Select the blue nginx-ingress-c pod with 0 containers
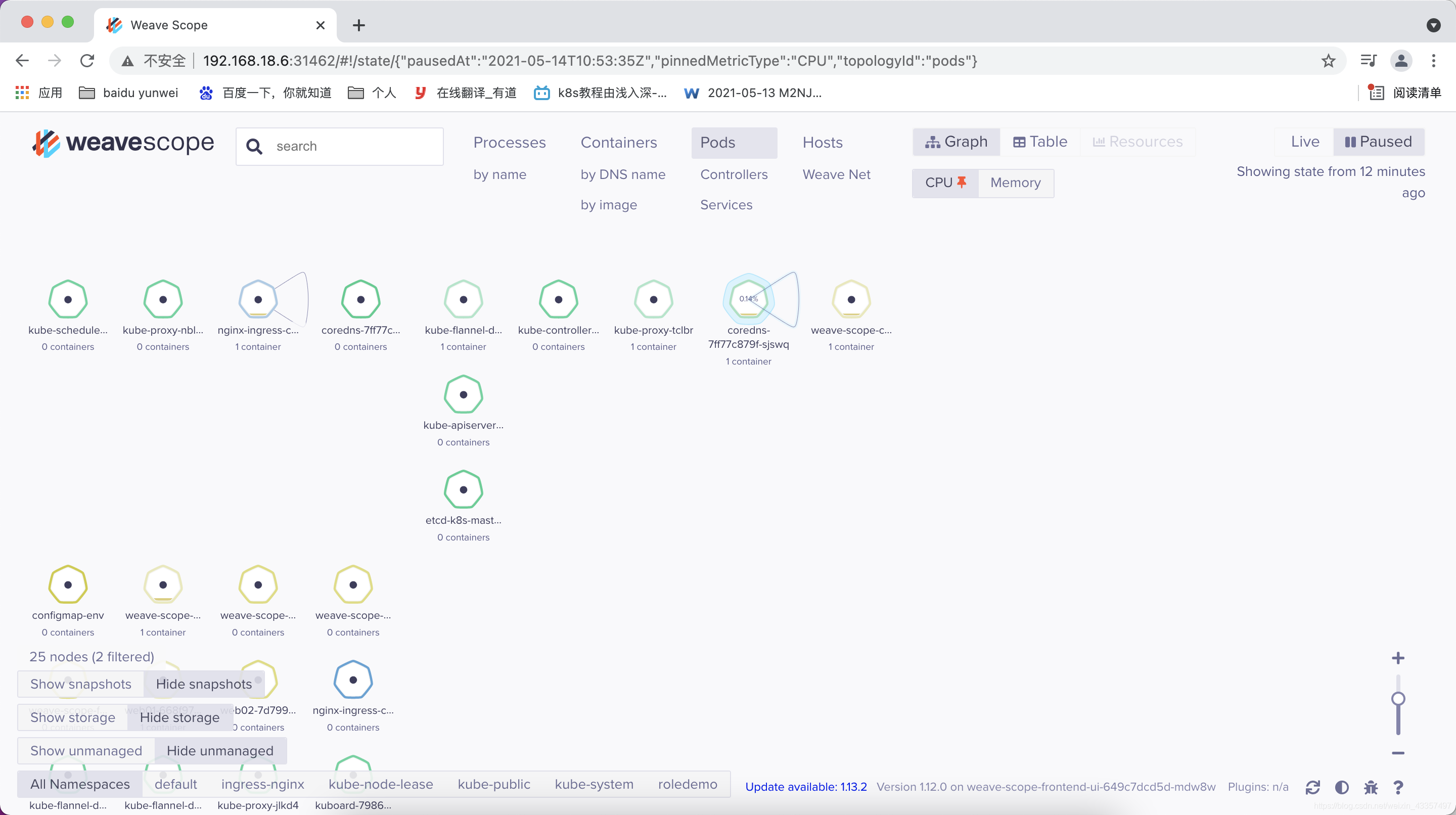Image resolution: width=1456 pixels, height=815 pixels. tap(353, 680)
